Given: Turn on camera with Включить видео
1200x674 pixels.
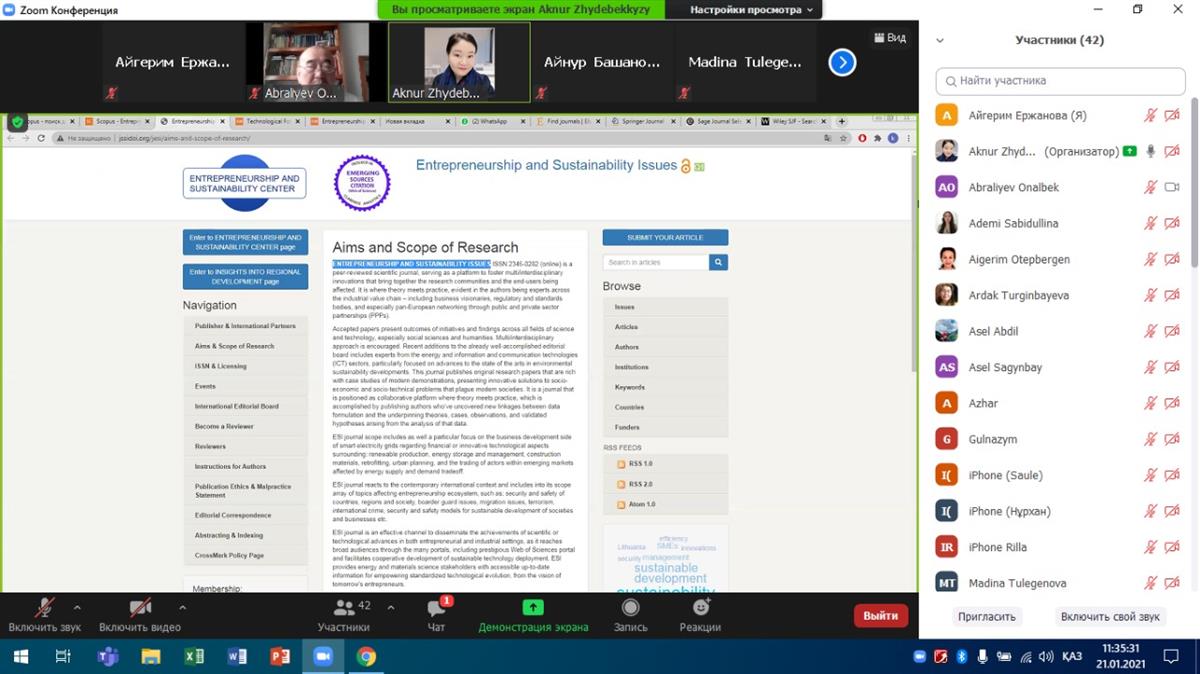Looking at the screenshot, I should [x=140, y=615].
